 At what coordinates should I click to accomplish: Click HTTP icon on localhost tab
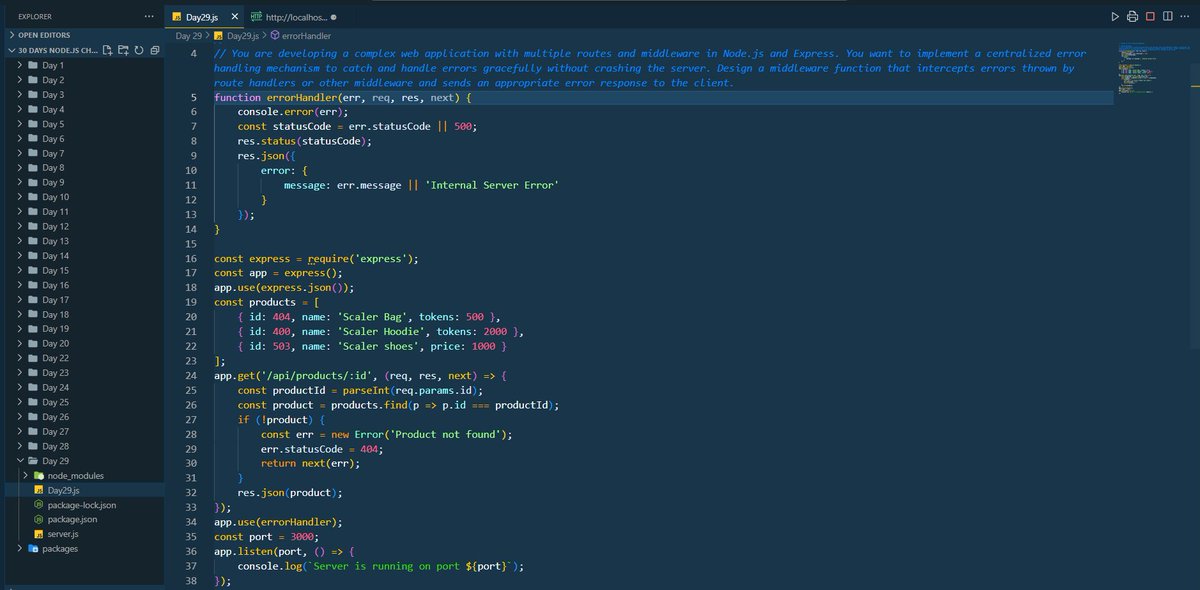point(257,17)
